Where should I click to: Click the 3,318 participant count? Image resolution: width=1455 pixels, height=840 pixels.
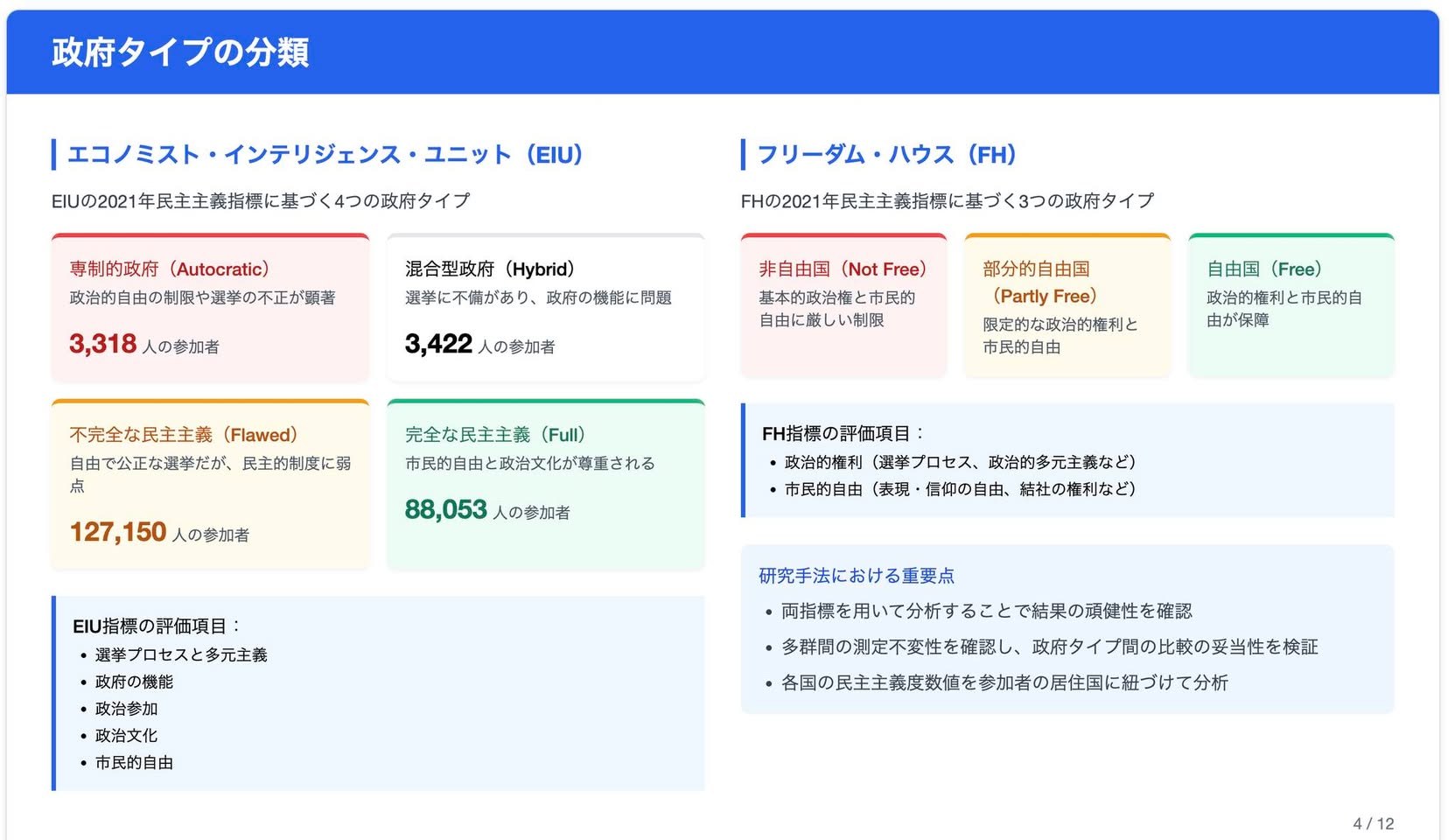coord(103,344)
